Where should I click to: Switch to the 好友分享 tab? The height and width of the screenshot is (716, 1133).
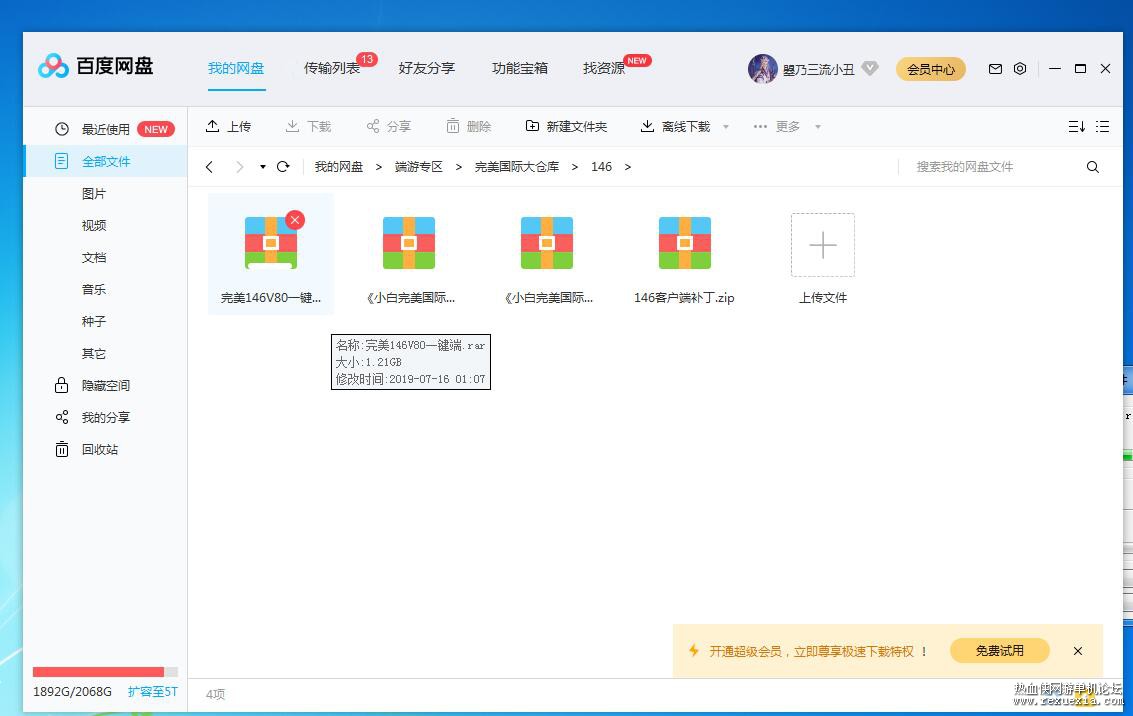coord(426,69)
